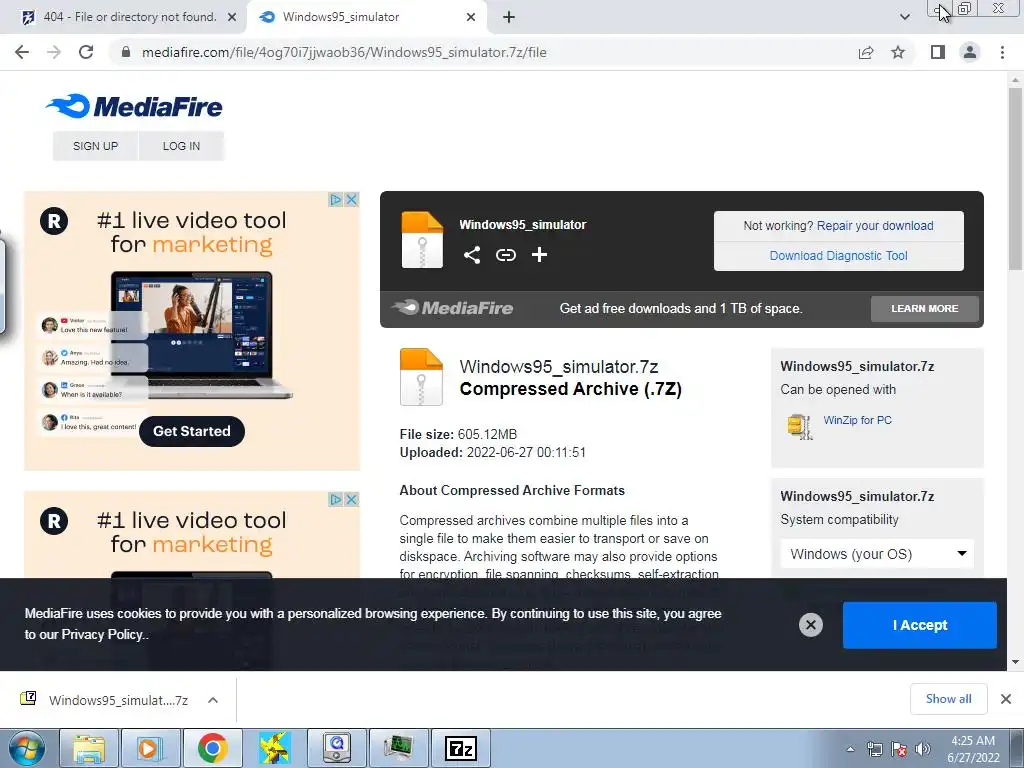The width and height of the screenshot is (1024, 768).
Task: Click the File size 605.12MB text
Action: 458,434
